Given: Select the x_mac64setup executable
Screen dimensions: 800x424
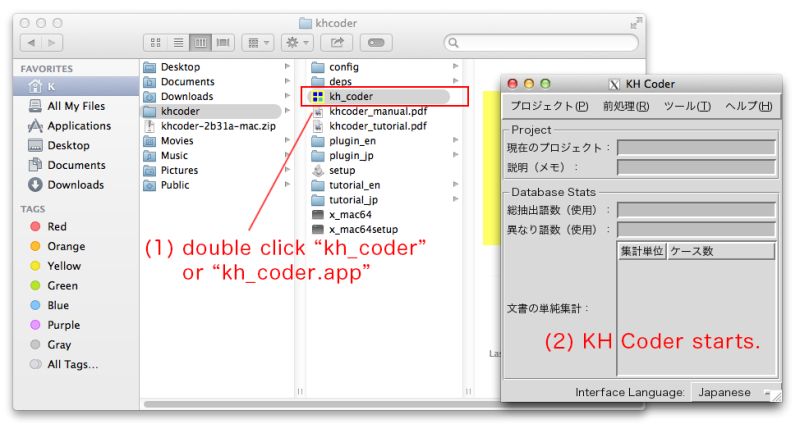Looking at the screenshot, I should [363, 230].
